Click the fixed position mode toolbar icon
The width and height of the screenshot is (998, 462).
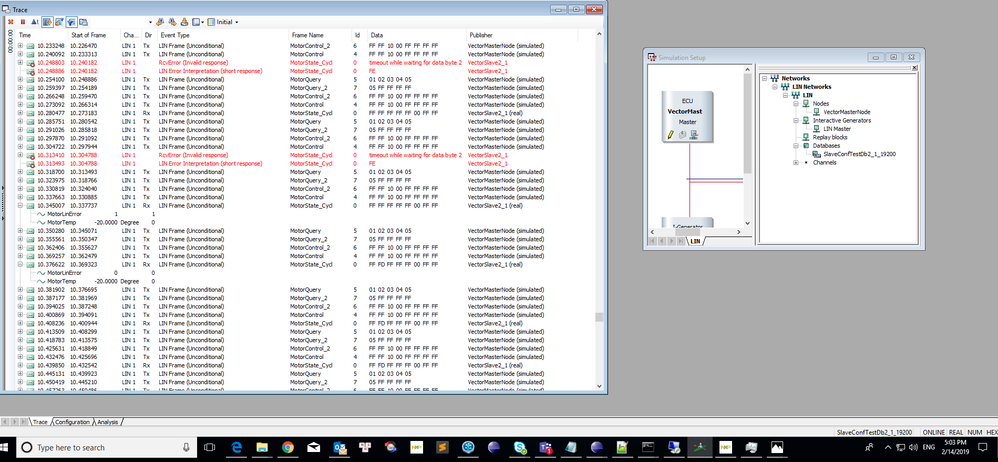tap(59, 22)
